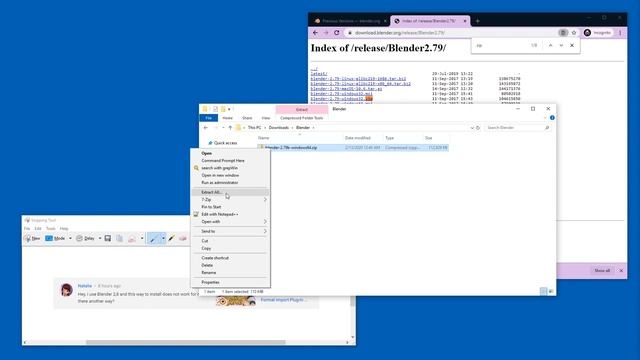Image resolution: width=640 pixels, height=360 pixels.
Task: Open the latest/ directory link
Action: (319, 74)
